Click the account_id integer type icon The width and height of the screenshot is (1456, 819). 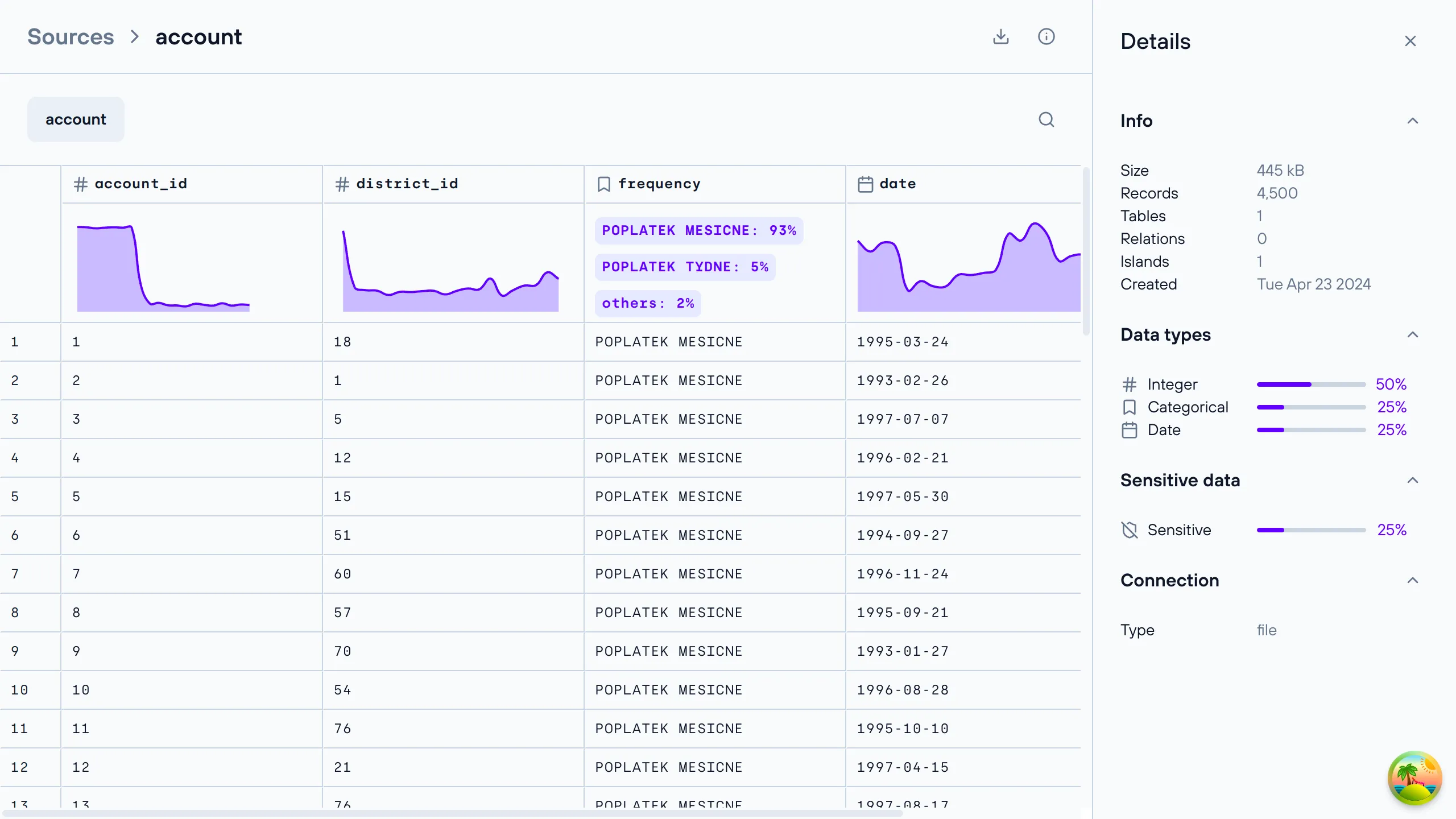[81, 184]
